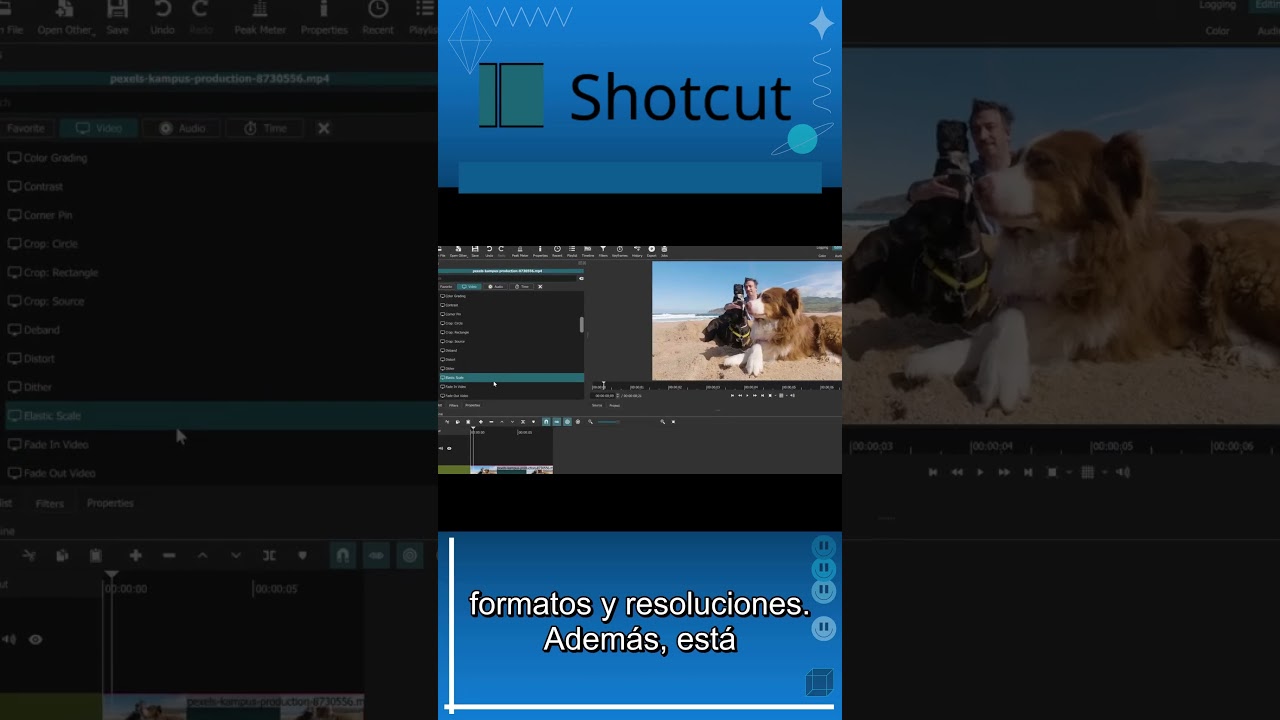Toggle the Time filter button in the background
This screenshot has width=1280, height=720.
(265, 128)
